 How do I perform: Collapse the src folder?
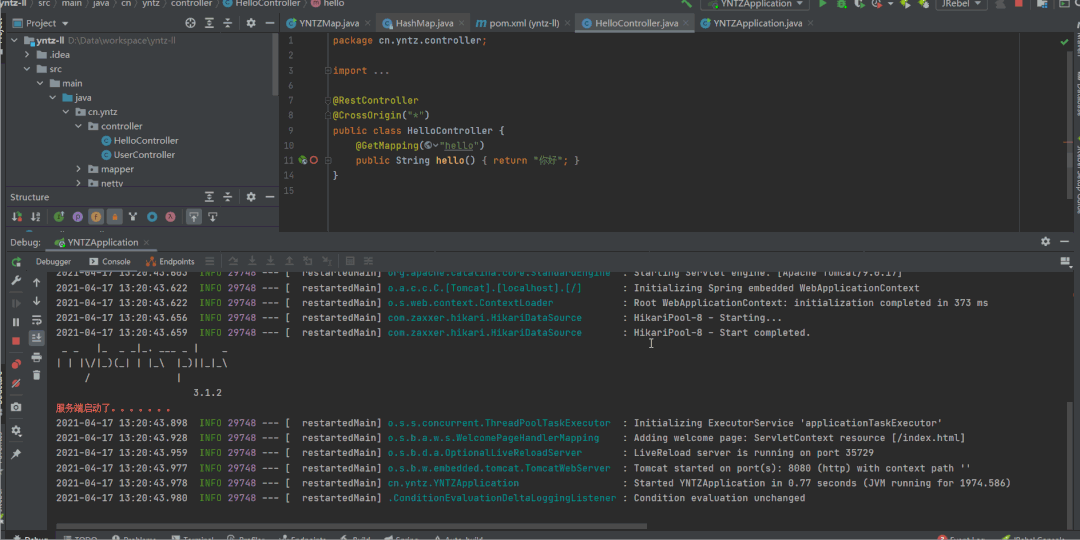coord(27,69)
